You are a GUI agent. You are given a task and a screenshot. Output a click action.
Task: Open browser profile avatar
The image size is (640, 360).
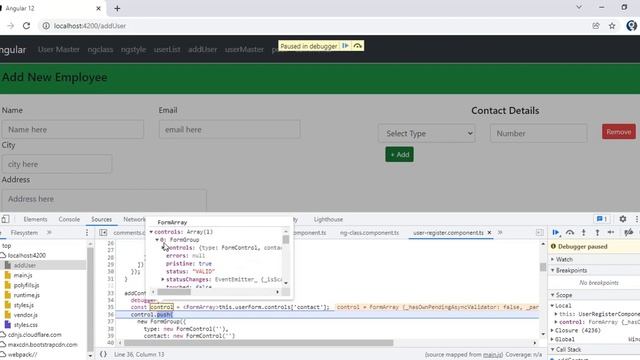point(631,26)
